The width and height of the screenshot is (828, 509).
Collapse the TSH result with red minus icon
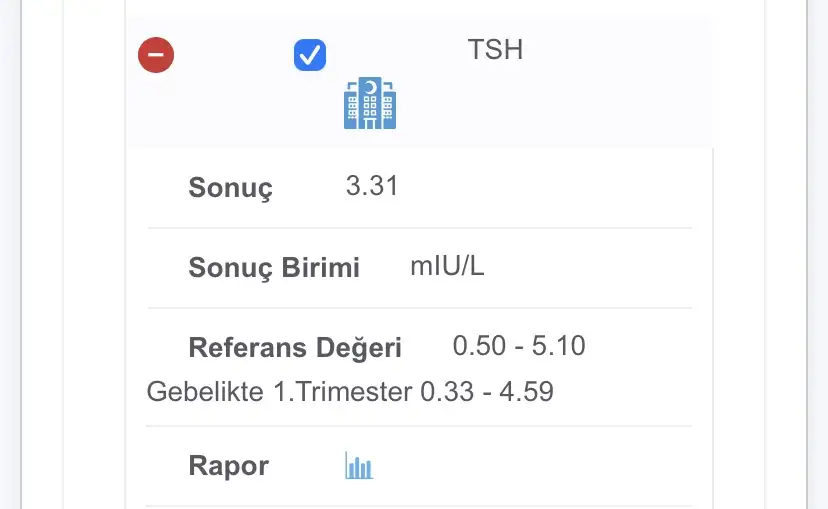(156, 55)
